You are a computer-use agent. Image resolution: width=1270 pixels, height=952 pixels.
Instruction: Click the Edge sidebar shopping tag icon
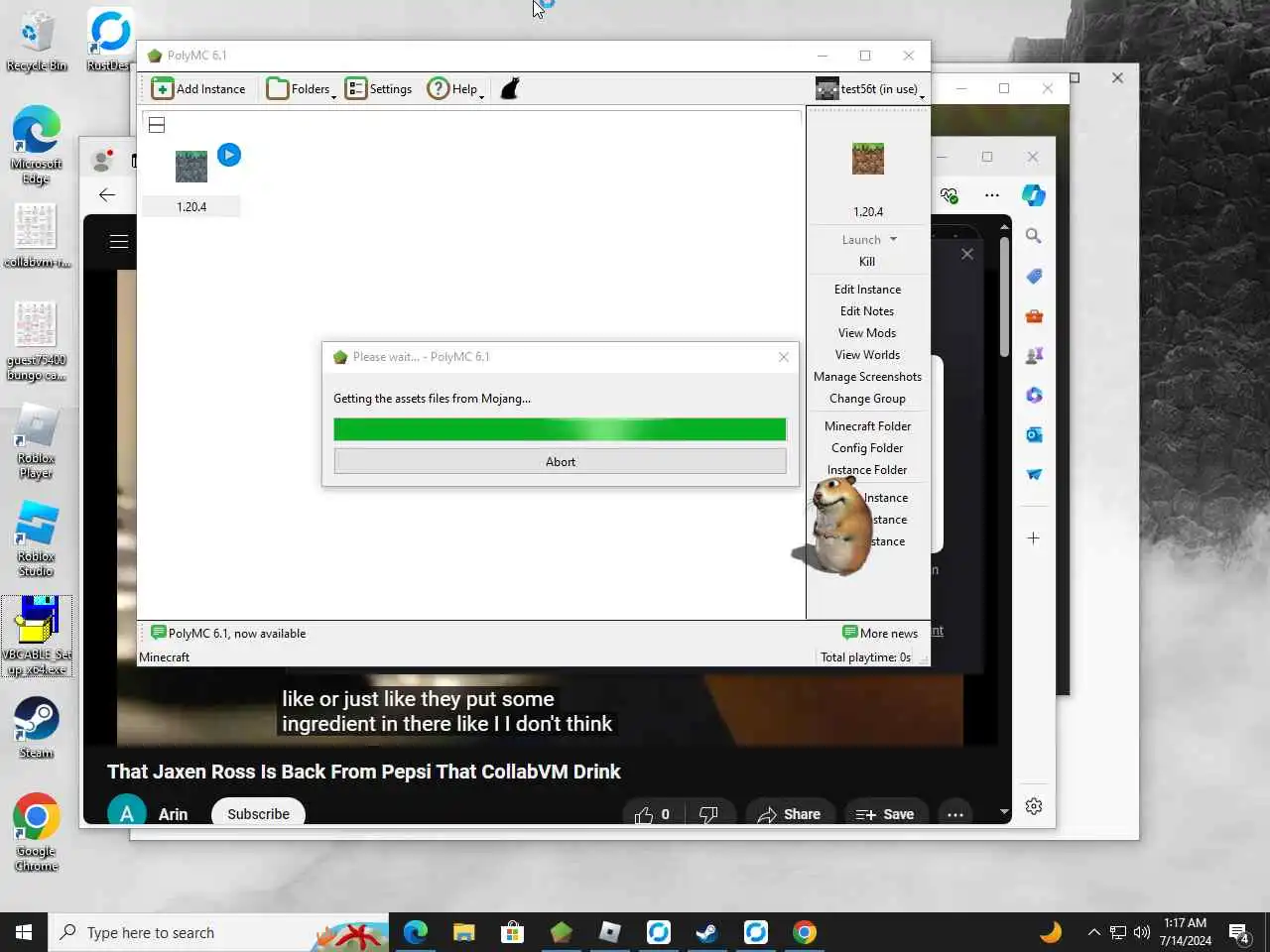1033,276
